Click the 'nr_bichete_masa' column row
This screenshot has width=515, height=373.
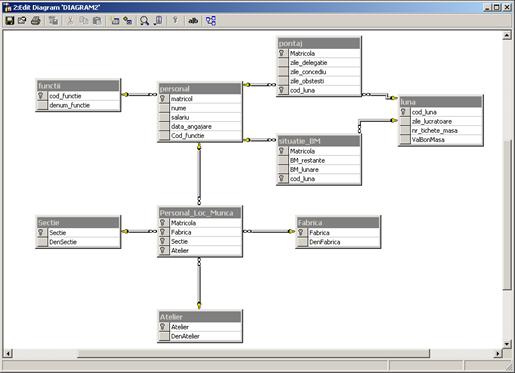click(441, 130)
